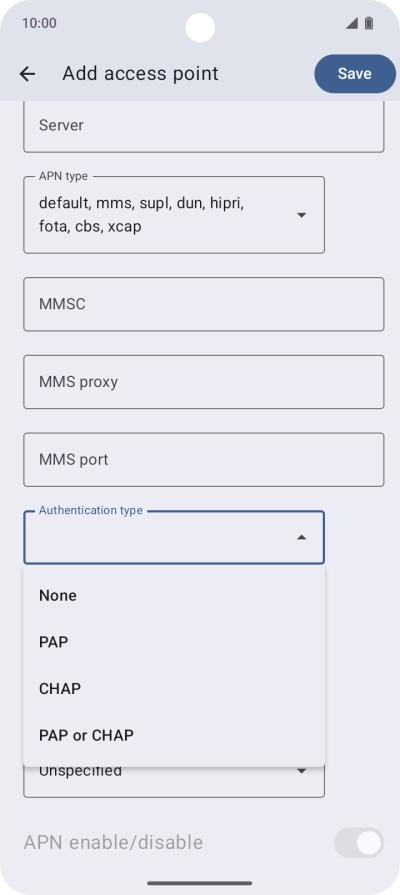Image resolution: width=400 pixels, height=895 pixels.
Task: Toggle the APN enable/disable switch
Action: (x=359, y=842)
